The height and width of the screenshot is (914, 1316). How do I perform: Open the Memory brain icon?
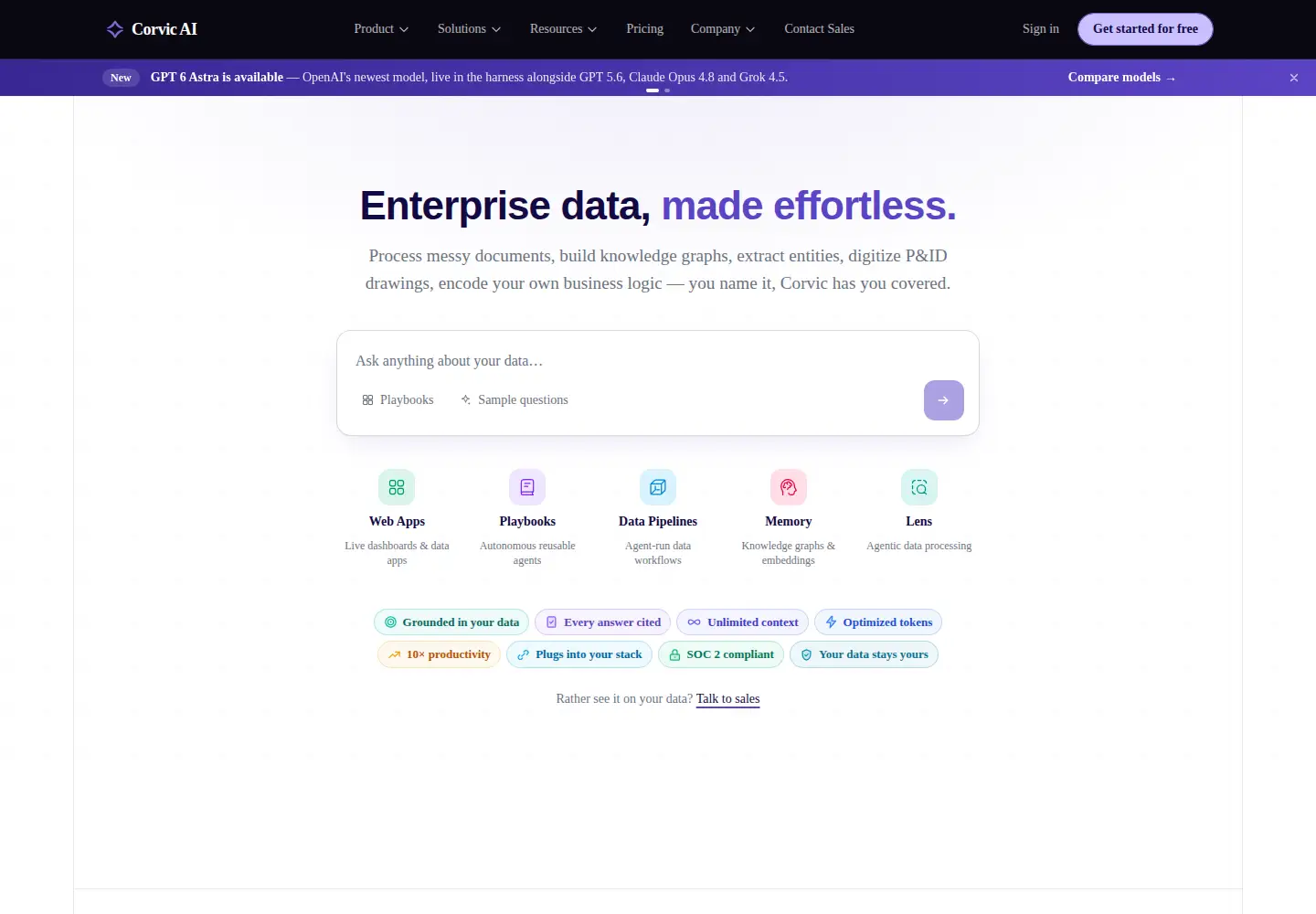(789, 487)
